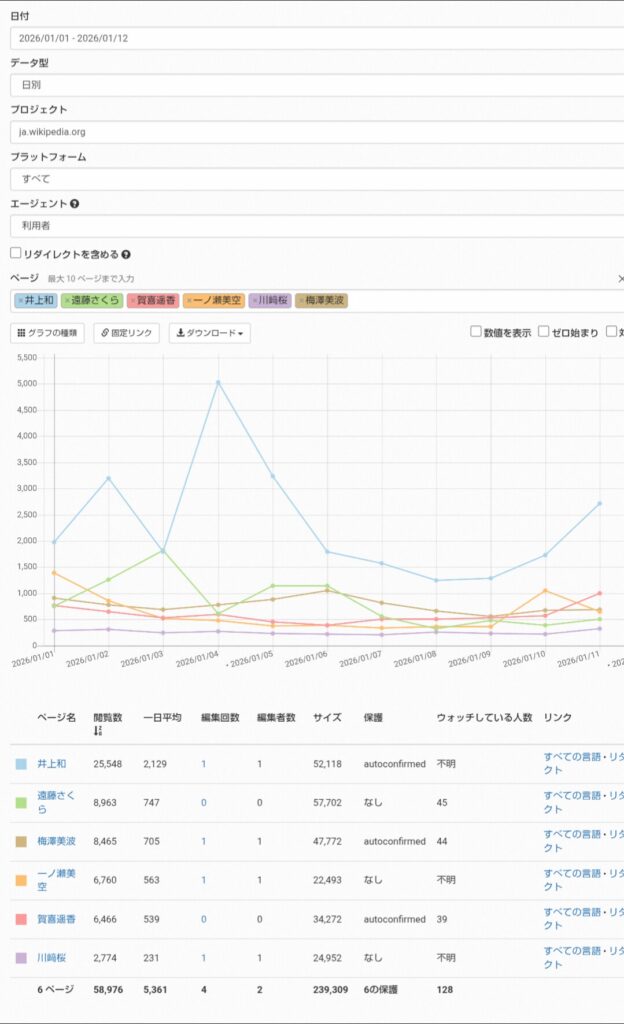Open the グラフの種類 chooser
Viewport: 624px width, 1024px height.
click(x=47, y=333)
